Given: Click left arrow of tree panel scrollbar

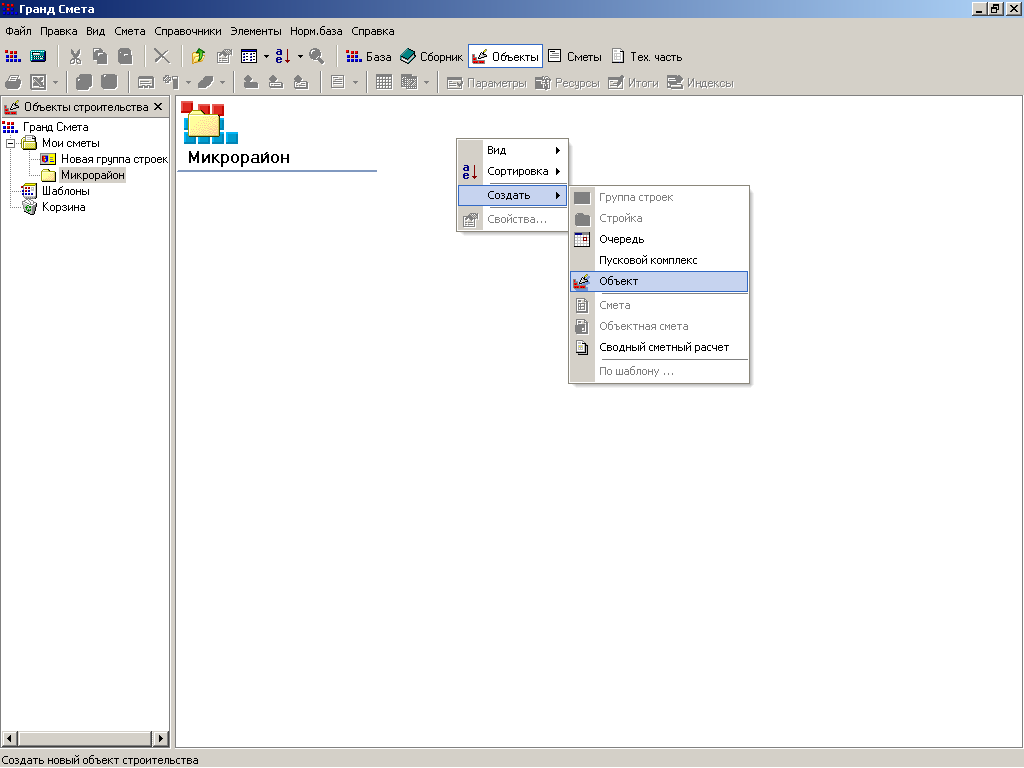Looking at the screenshot, I should tap(8, 739).
